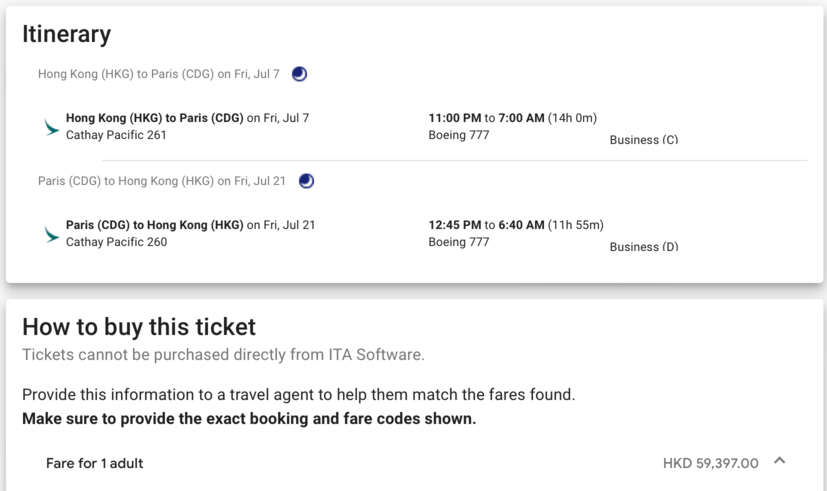Click the overnight moon icon for Jul 7 flight

pyautogui.click(x=299, y=74)
